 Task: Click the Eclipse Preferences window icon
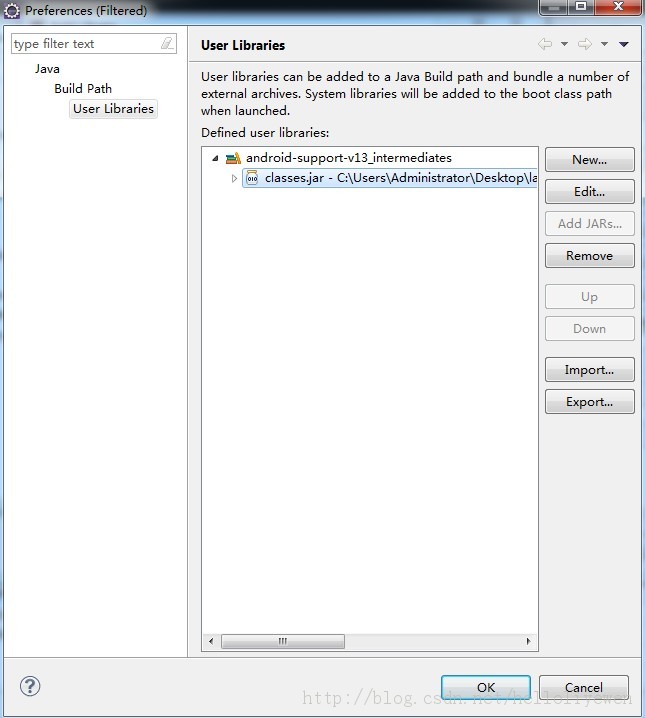tap(11, 11)
